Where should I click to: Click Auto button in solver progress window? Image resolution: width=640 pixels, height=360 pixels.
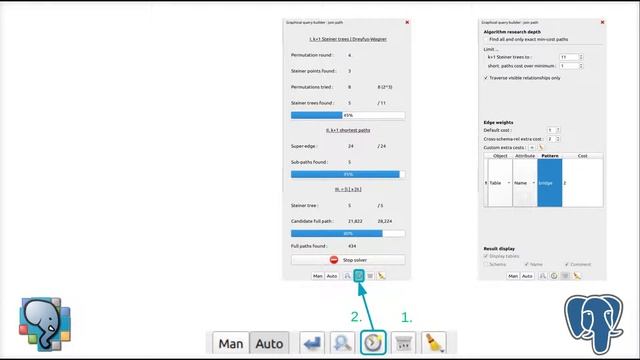(x=332, y=276)
